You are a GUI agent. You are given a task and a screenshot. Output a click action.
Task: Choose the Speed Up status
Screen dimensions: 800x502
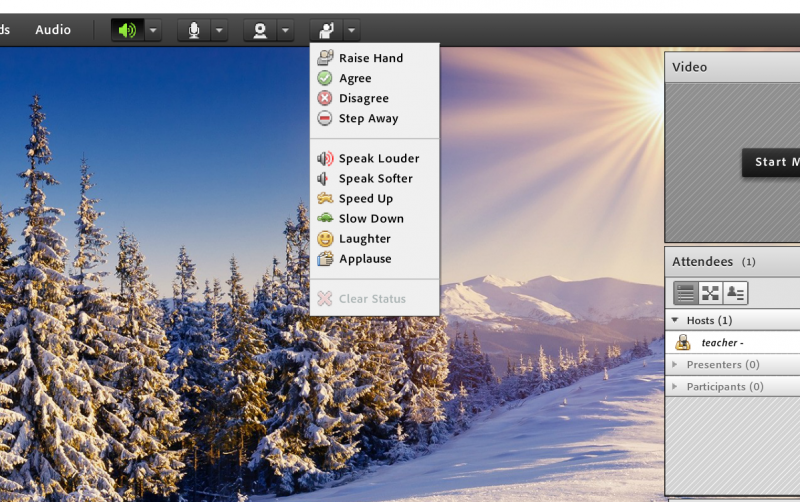pos(365,198)
